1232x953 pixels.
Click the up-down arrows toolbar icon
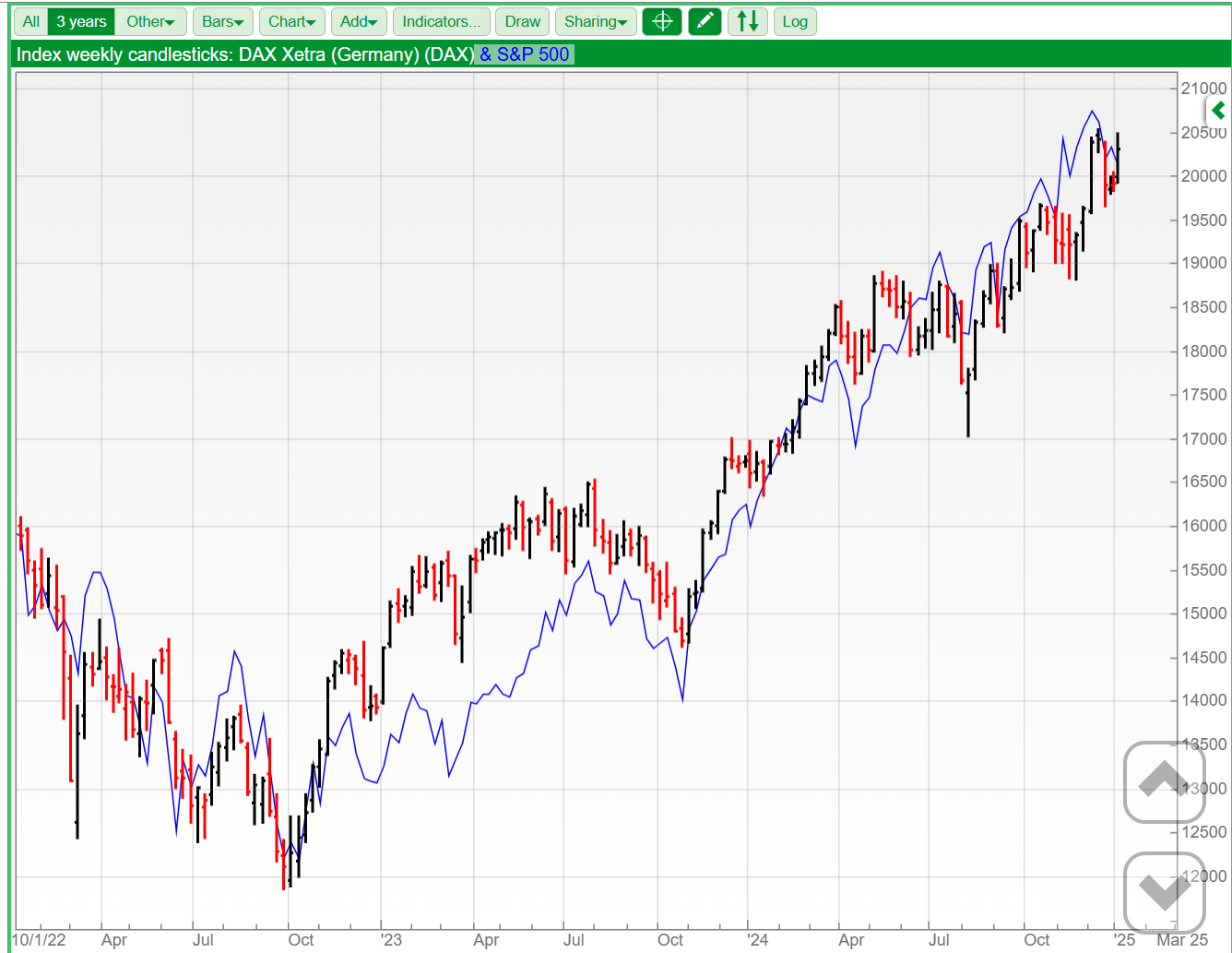[x=748, y=21]
